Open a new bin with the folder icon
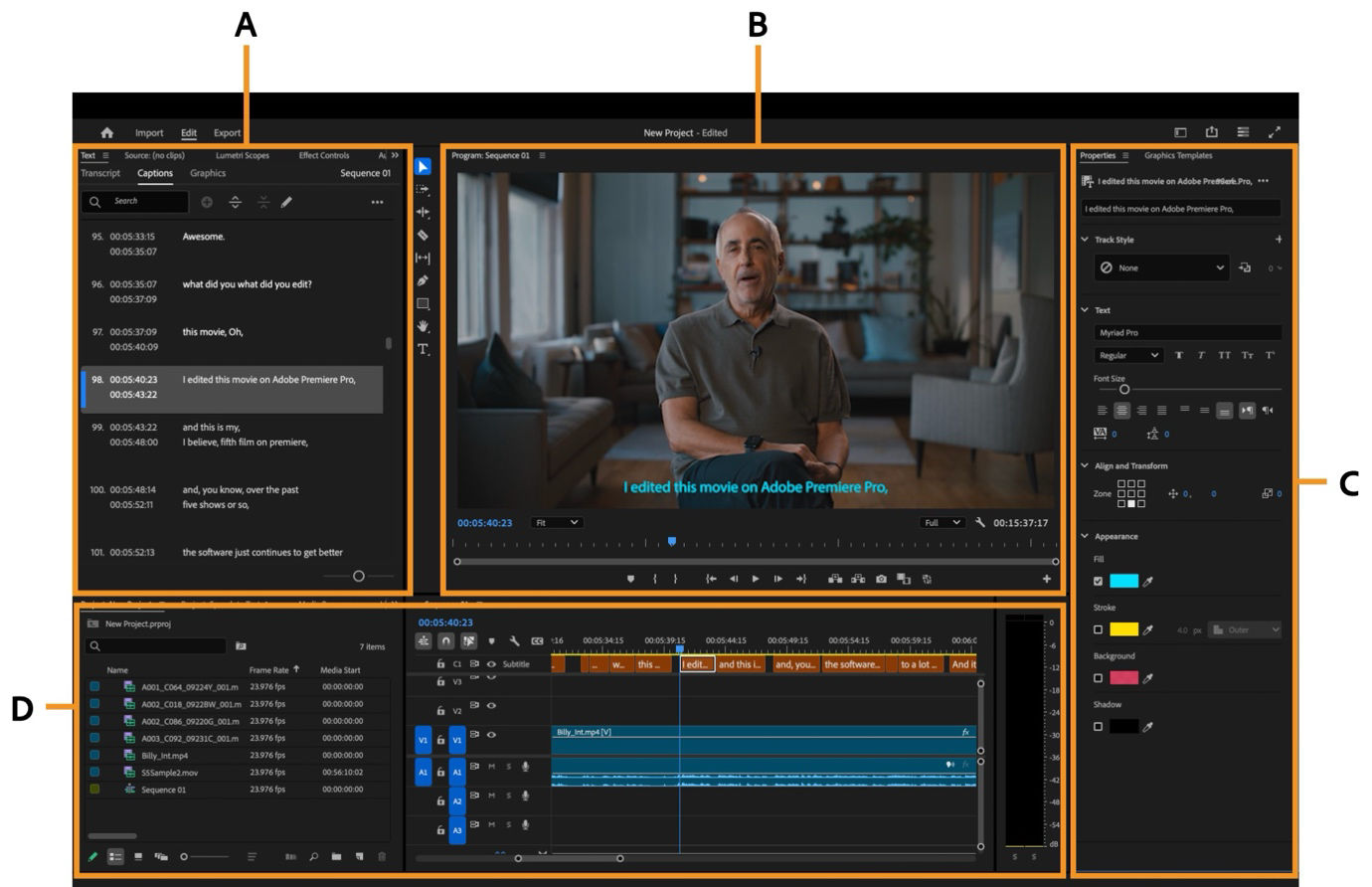The height and width of the screenshot is (887, 1372). [337, 856]
